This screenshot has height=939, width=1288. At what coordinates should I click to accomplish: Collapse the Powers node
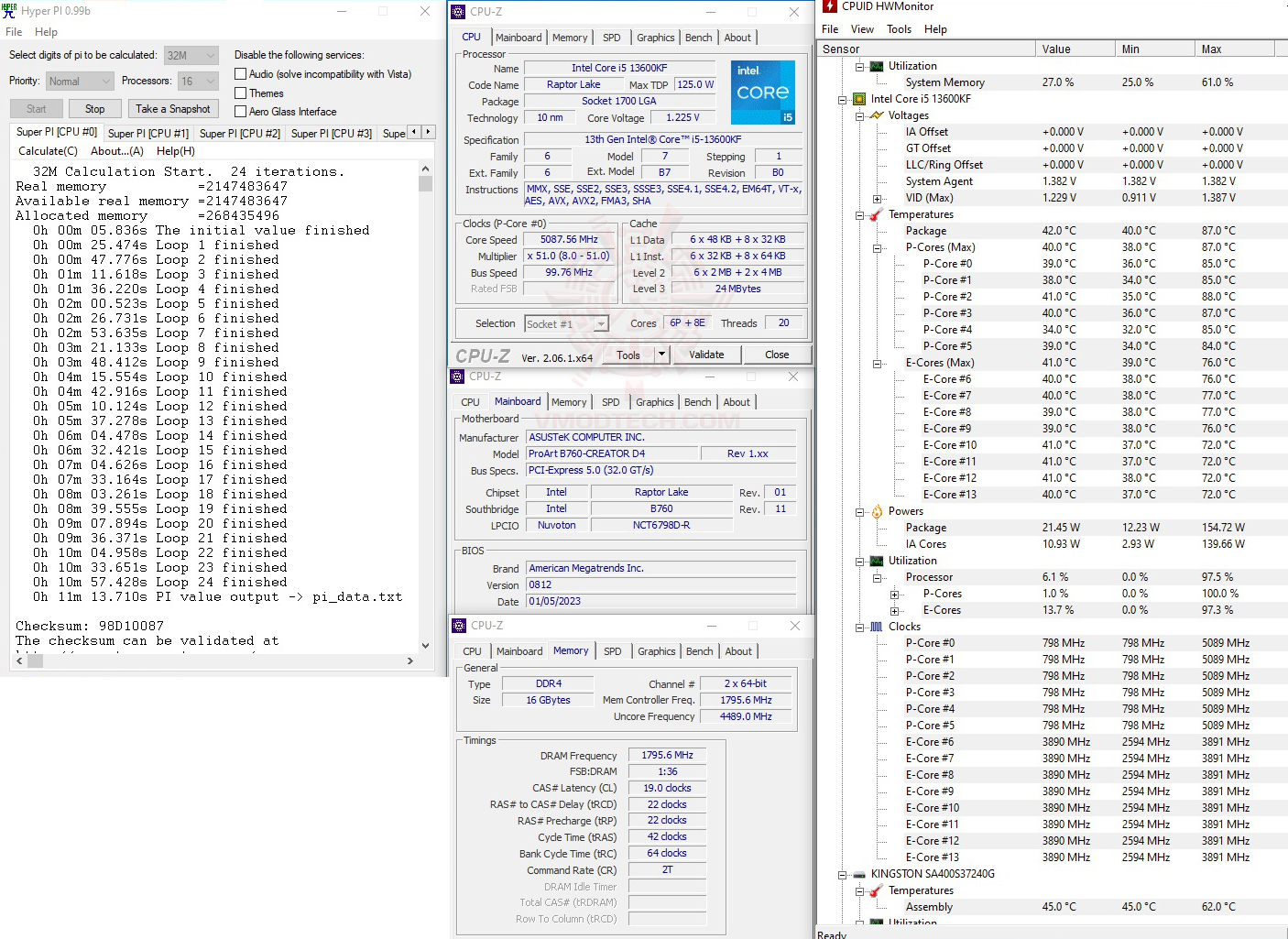[x=860, y=511]
